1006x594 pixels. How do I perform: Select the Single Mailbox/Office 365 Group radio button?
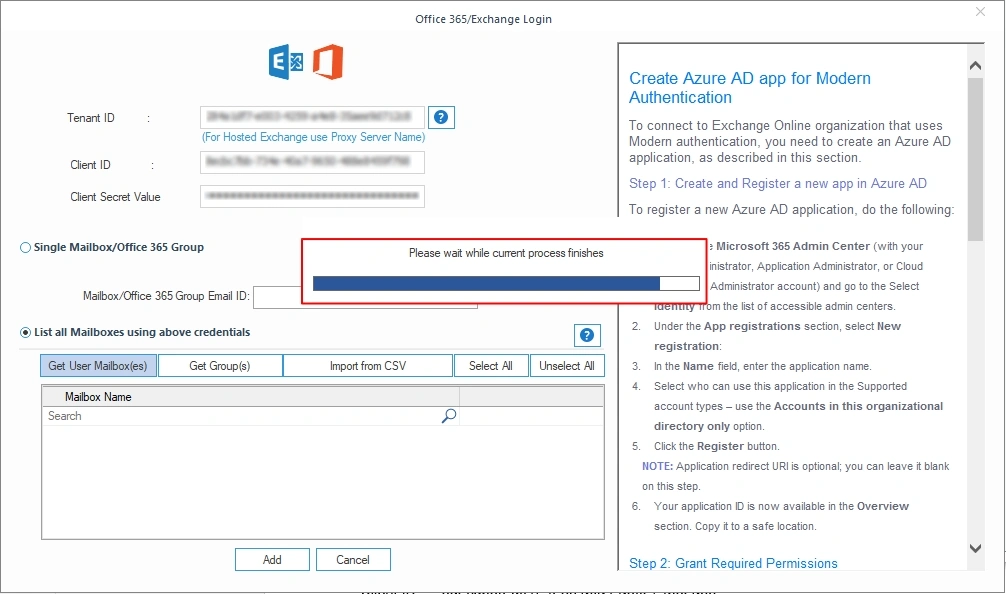click(23, 247)
